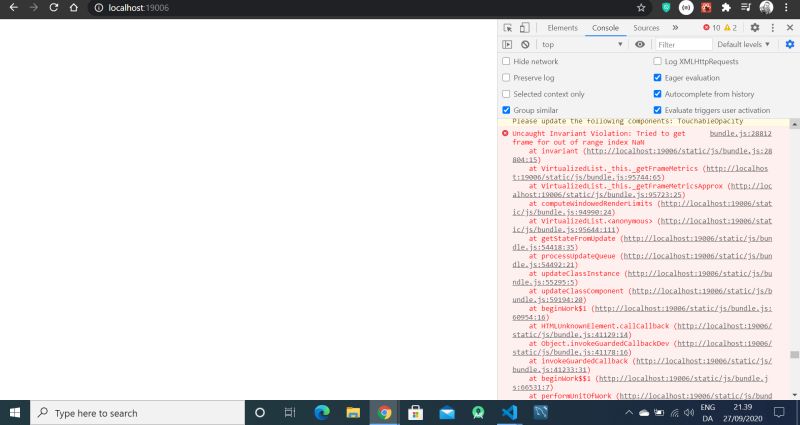Enable Preserve log checkbox
The height and width of the screenshot is (425, 800).
506,78
